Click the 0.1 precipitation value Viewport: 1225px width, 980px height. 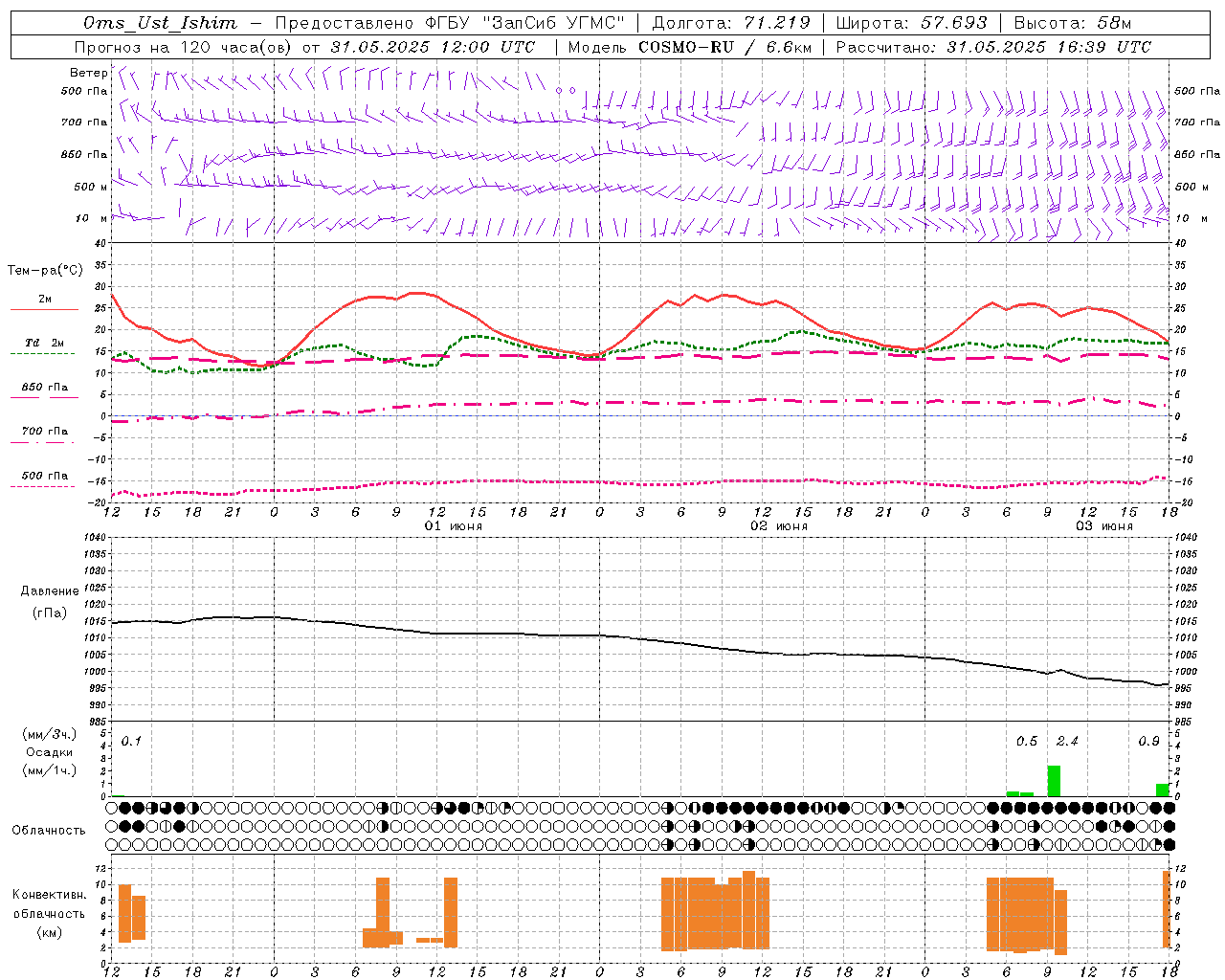[x=131, y=741]
